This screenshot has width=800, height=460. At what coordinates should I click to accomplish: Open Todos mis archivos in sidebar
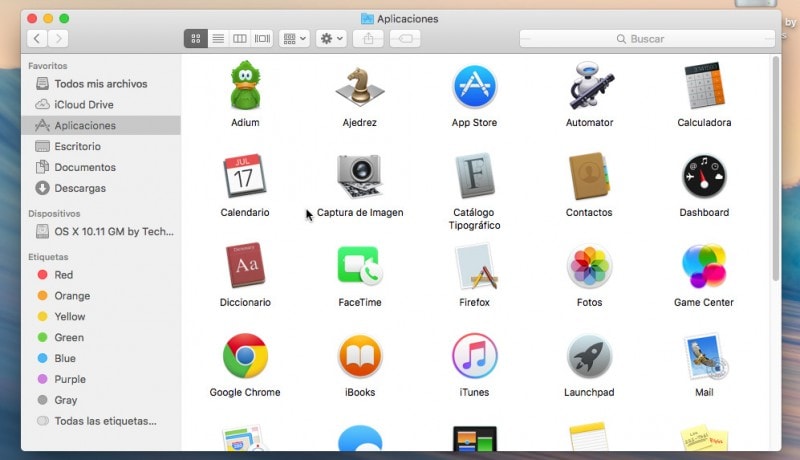point(101,84)
